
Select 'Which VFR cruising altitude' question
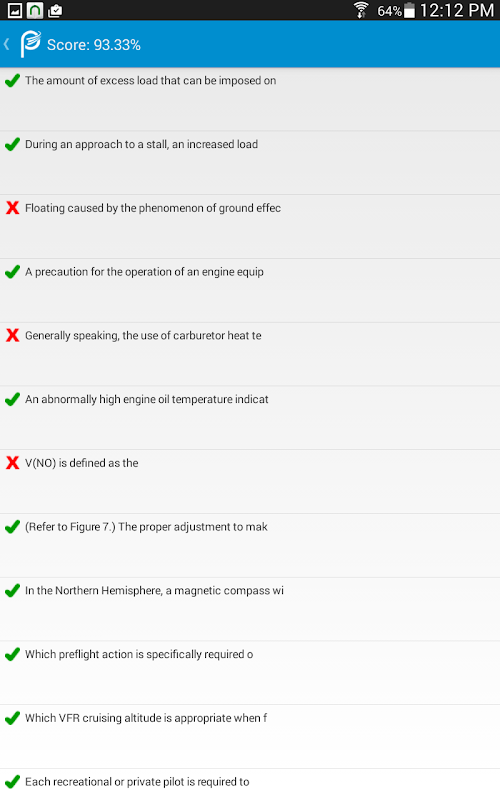pos(250,737)
